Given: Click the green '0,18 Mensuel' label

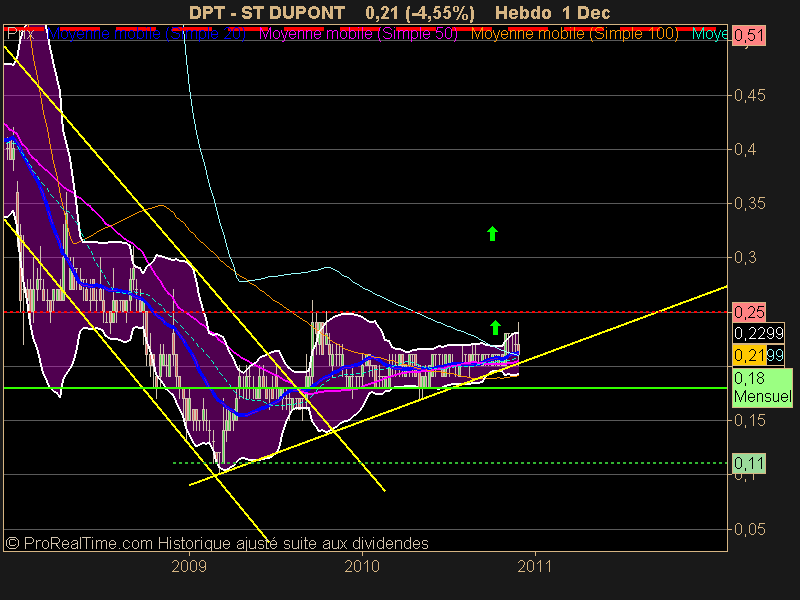Looking at the screenshot, I should [762, 387].
